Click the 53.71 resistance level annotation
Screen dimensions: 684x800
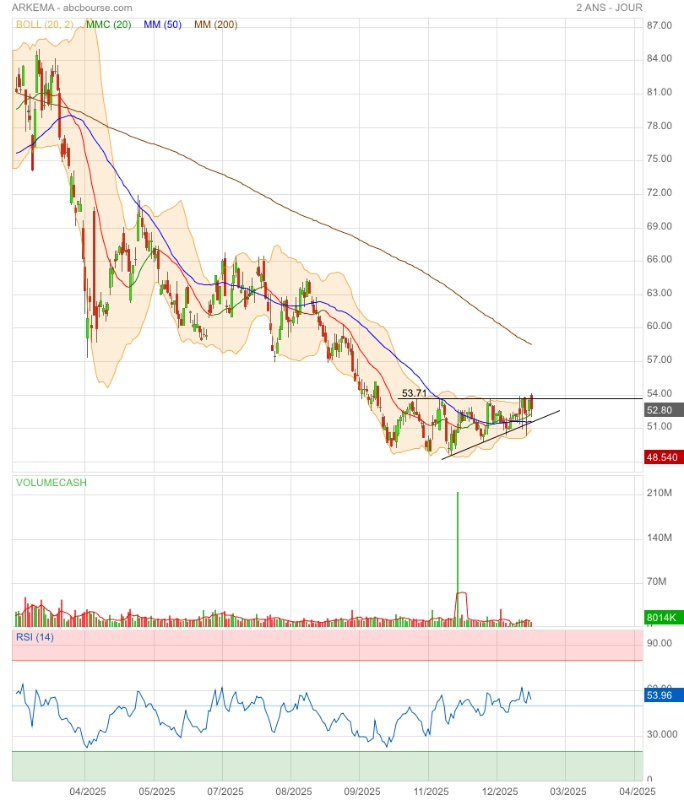414,393
